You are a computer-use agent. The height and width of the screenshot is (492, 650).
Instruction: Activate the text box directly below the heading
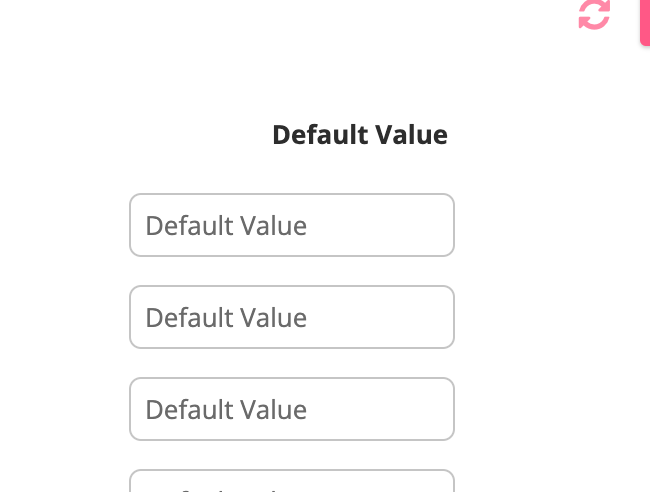click(x=292, y=225)
